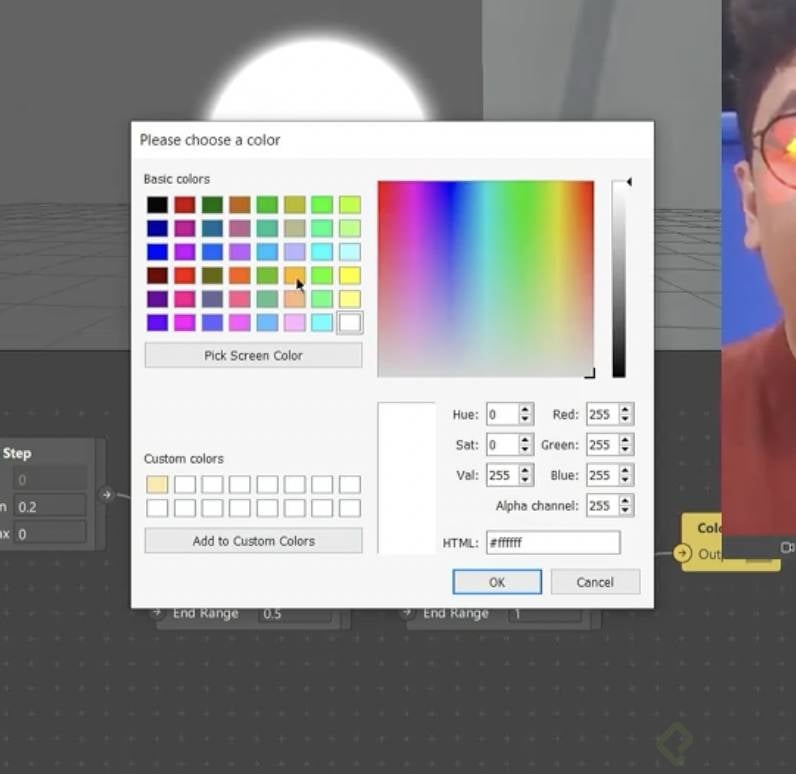Increase Alpha channel with up arrow
The width and height of the screenshot is (796, 774).
(625, 500)
